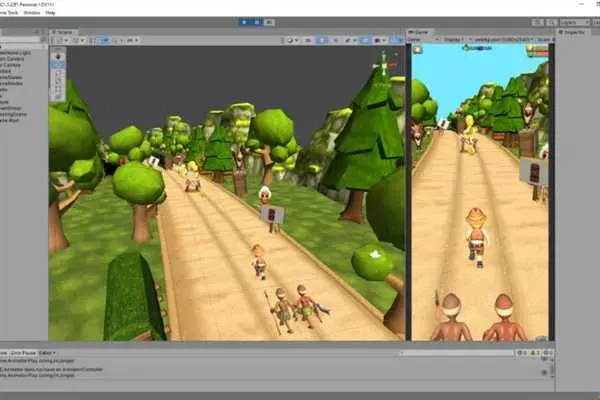Image resolution: width=600 pixels, height=400 pixels.
Task: Switch to the Game tab
Action: [x=419, y=32]
